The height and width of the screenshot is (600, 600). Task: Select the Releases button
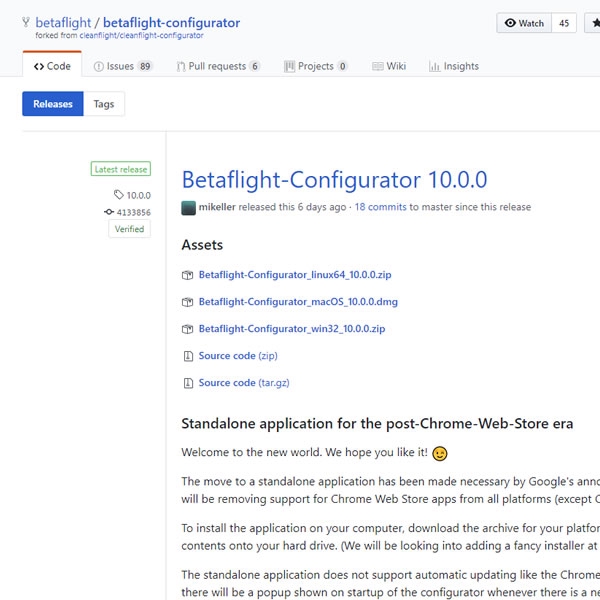click(53, 104)
